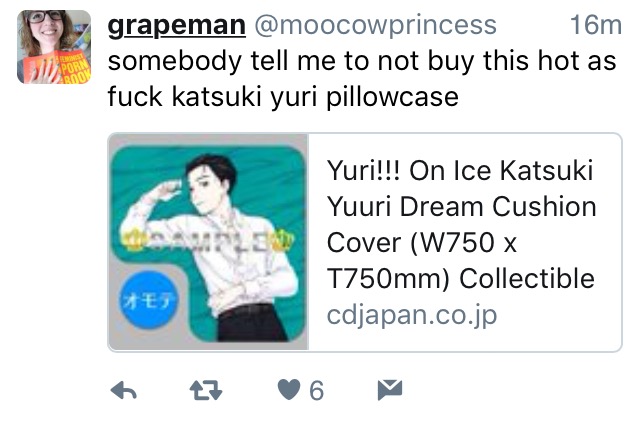This screenshot has height=421, width=640.
Task: Click the blue オモテ circle badge
Action: click(149, 300)
